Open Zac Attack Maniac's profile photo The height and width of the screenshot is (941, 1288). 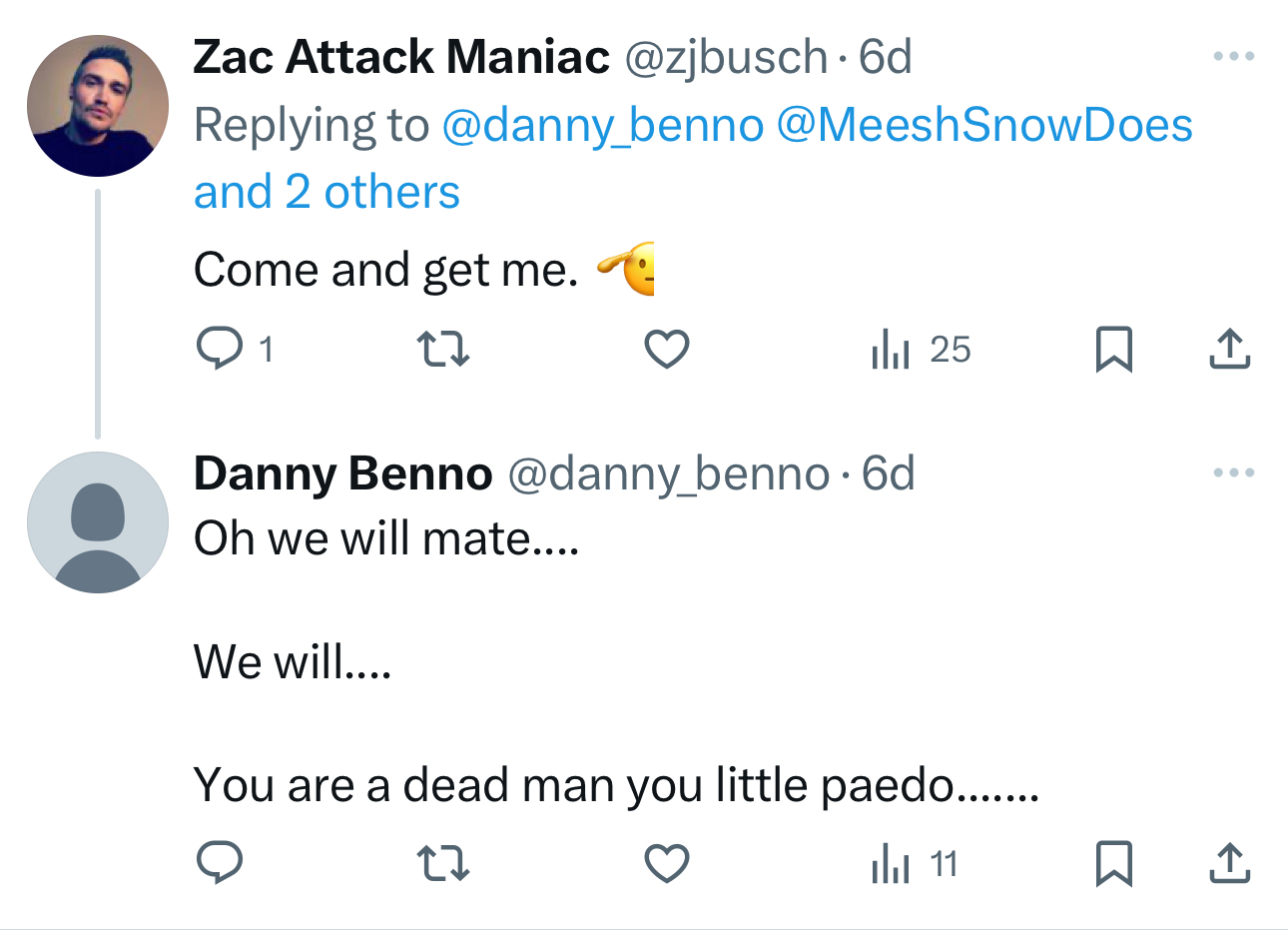point(98,106)
